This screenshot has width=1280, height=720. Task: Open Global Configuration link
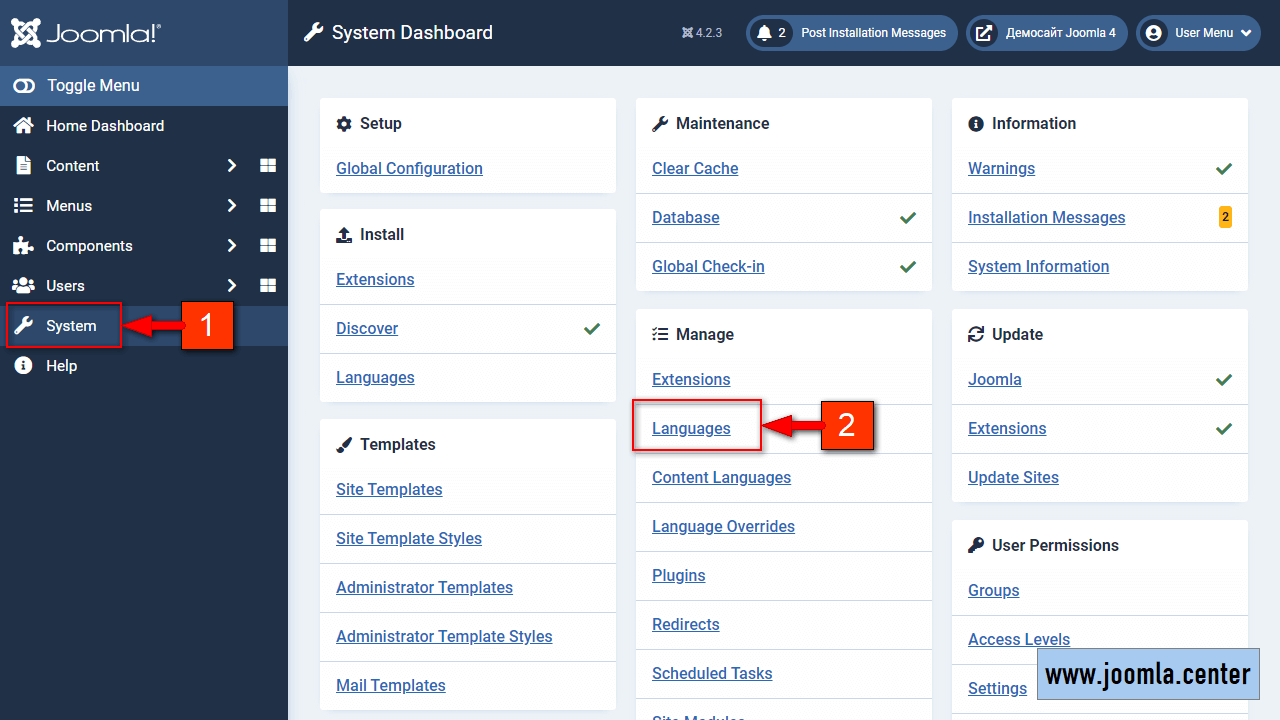(x=409, y=169)
